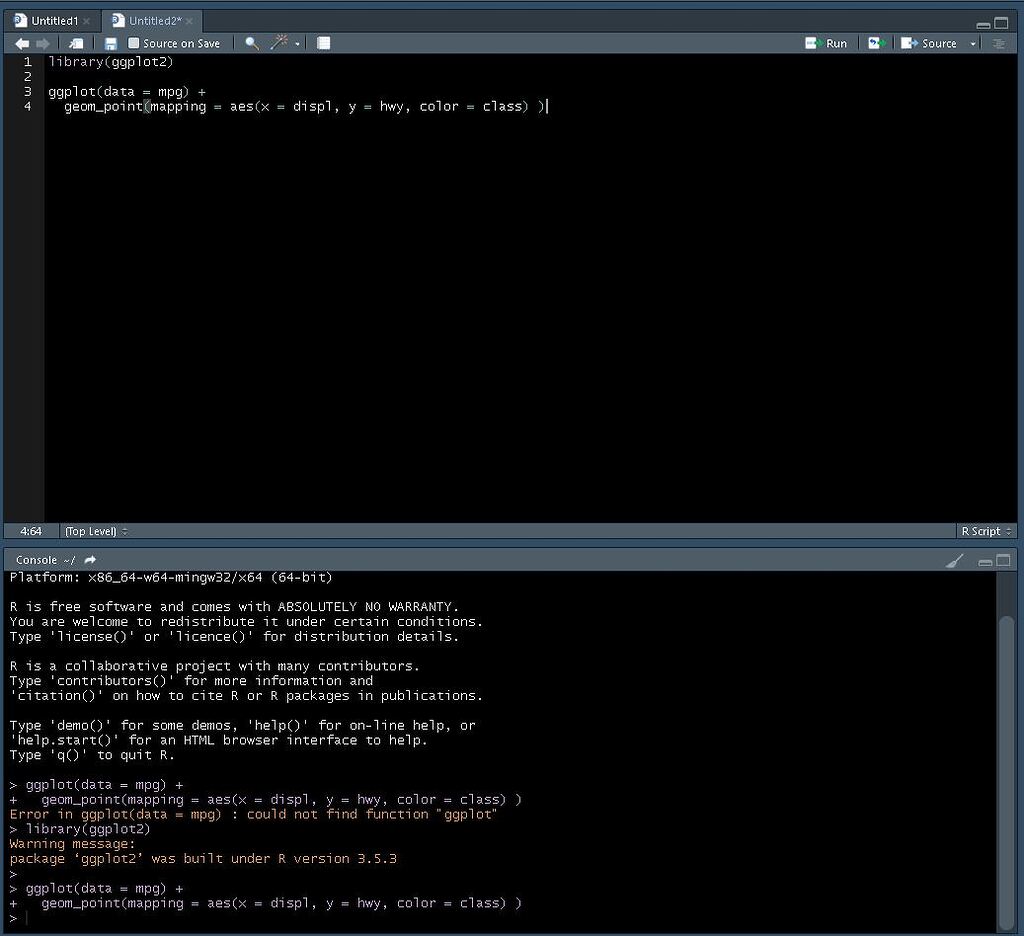
Task: Minimize the Console pane
Action: tap(985, 562)
